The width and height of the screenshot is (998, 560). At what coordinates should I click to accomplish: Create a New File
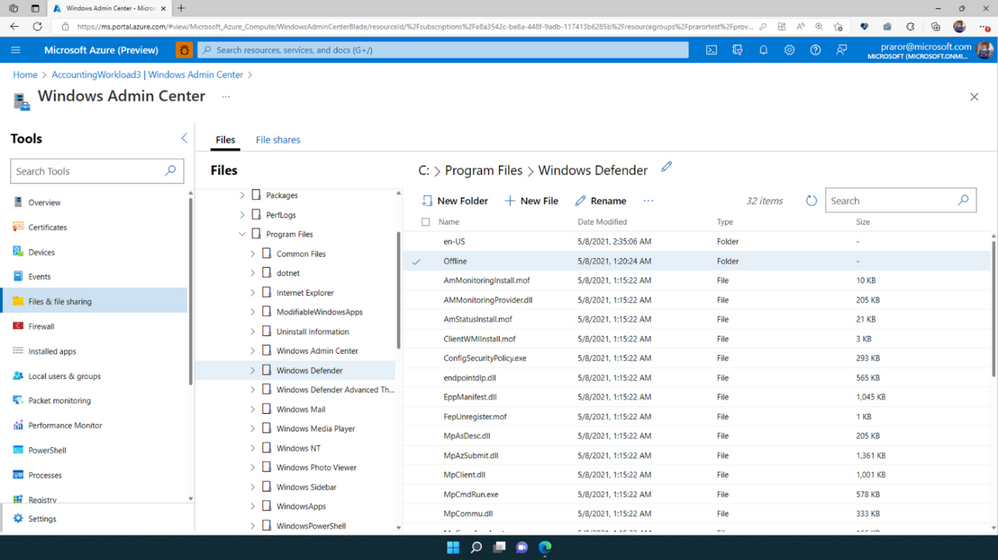click(x=531, y=200)
